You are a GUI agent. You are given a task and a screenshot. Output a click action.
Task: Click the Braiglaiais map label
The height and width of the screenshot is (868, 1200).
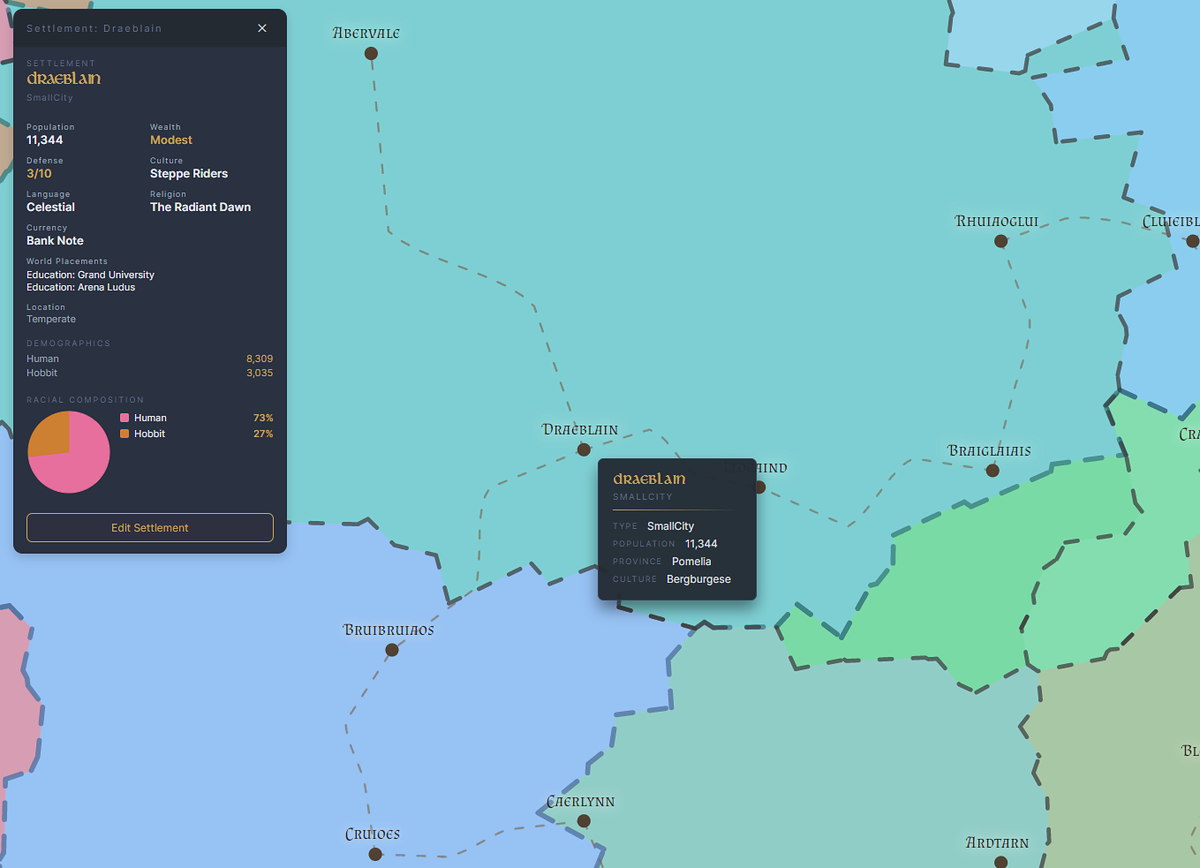click(989, 450)
